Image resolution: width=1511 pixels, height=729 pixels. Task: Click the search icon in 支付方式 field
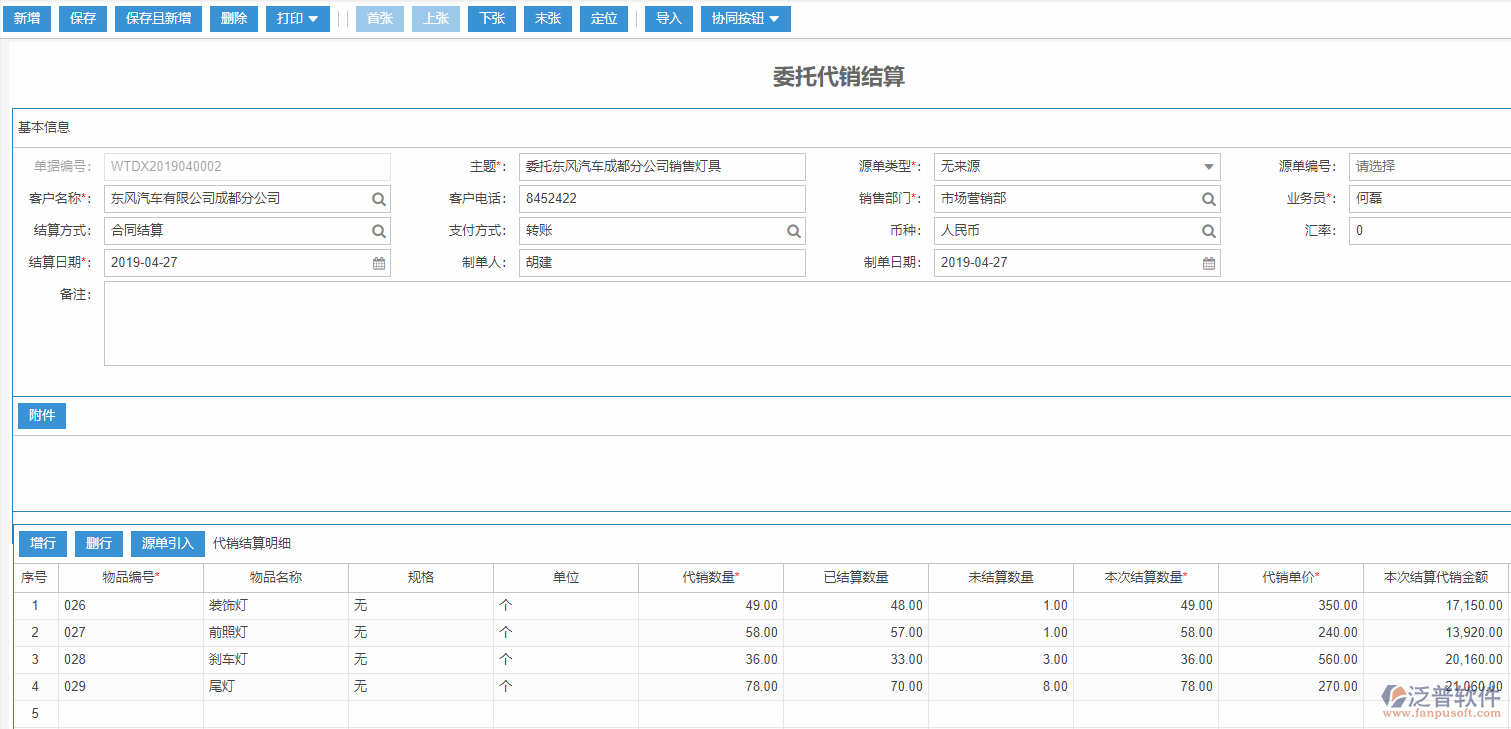(793, 231)
